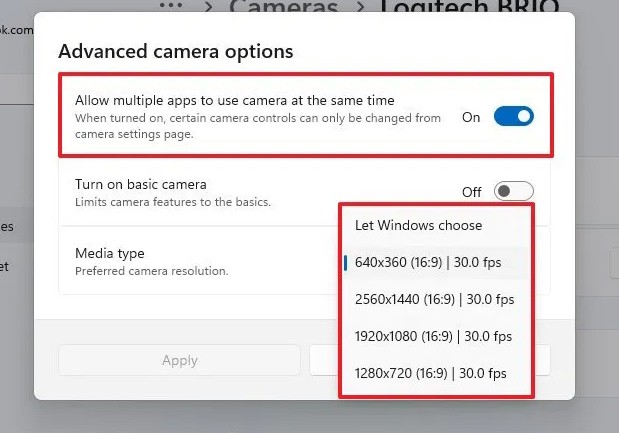Screen dimensions: 619x433
Task: Choose Let Windows choose resolution option
Action: click(x=418, y=225)
